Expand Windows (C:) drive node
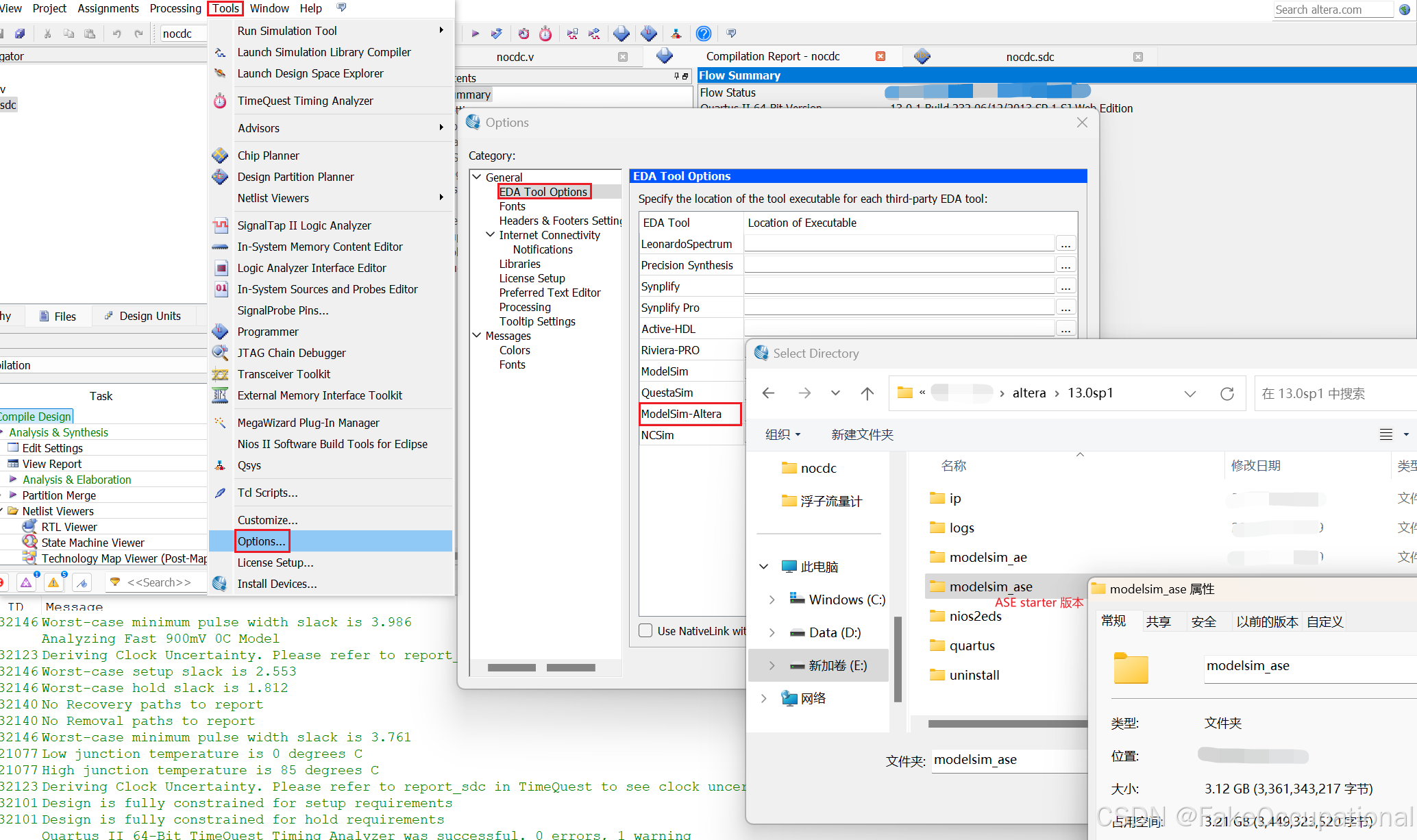Screen dimensions: 1417x840 [x=772, y=600]
